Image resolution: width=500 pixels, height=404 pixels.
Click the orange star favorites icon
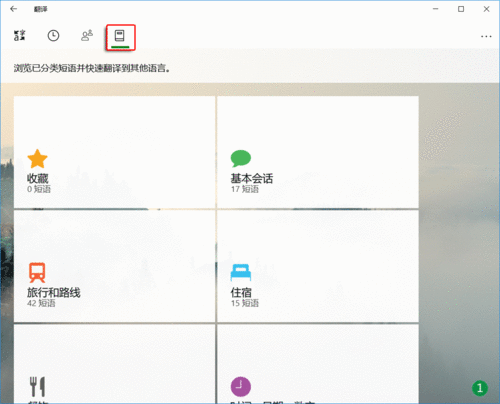click(x=37, y=159)
